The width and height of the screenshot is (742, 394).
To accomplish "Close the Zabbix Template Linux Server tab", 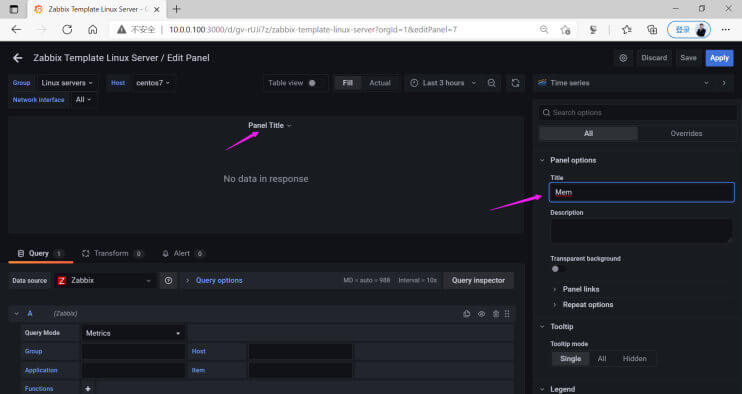I will pyautogui.click(x=157, y=9).
